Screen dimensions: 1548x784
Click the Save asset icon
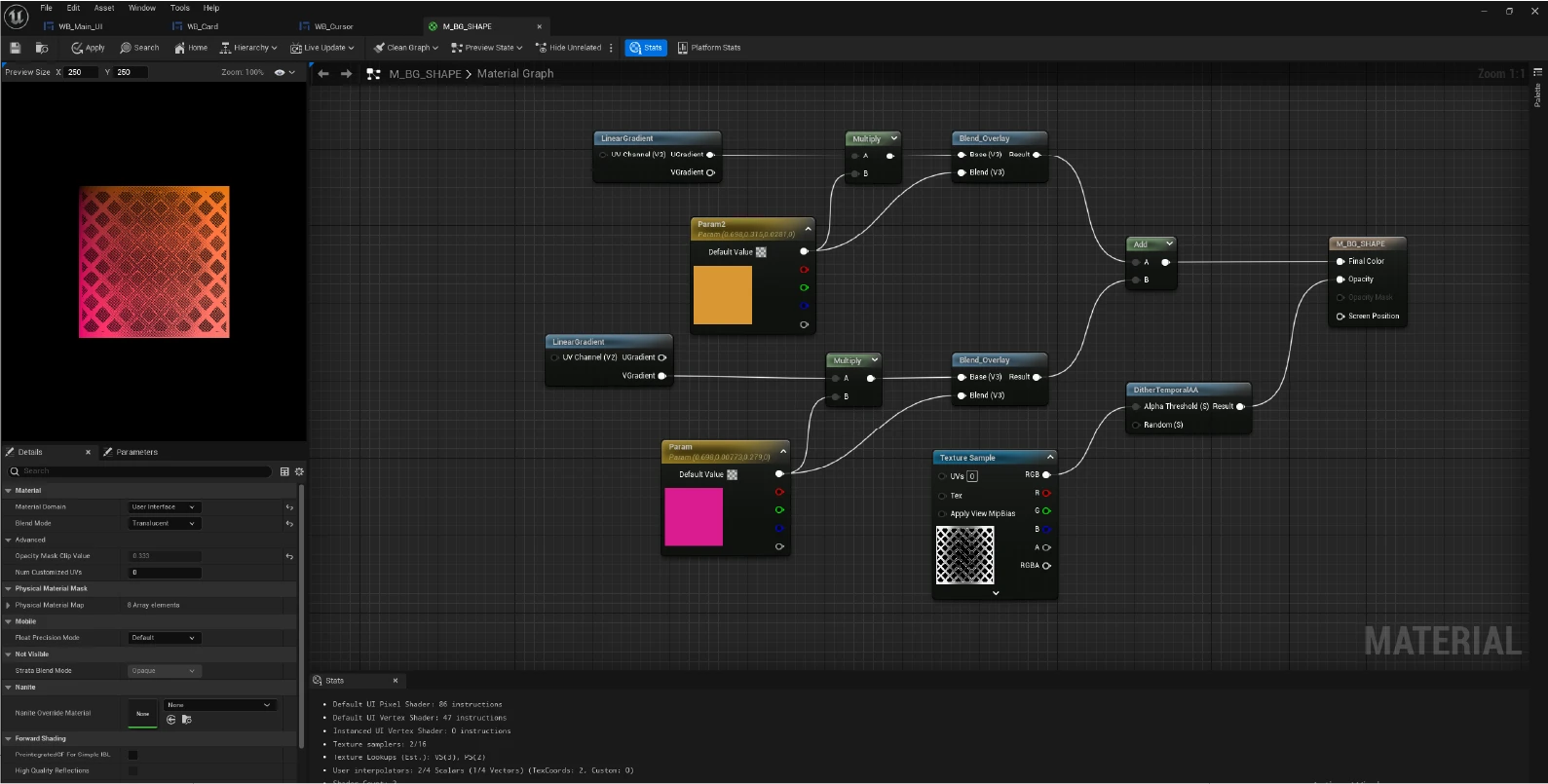point(15,48)
